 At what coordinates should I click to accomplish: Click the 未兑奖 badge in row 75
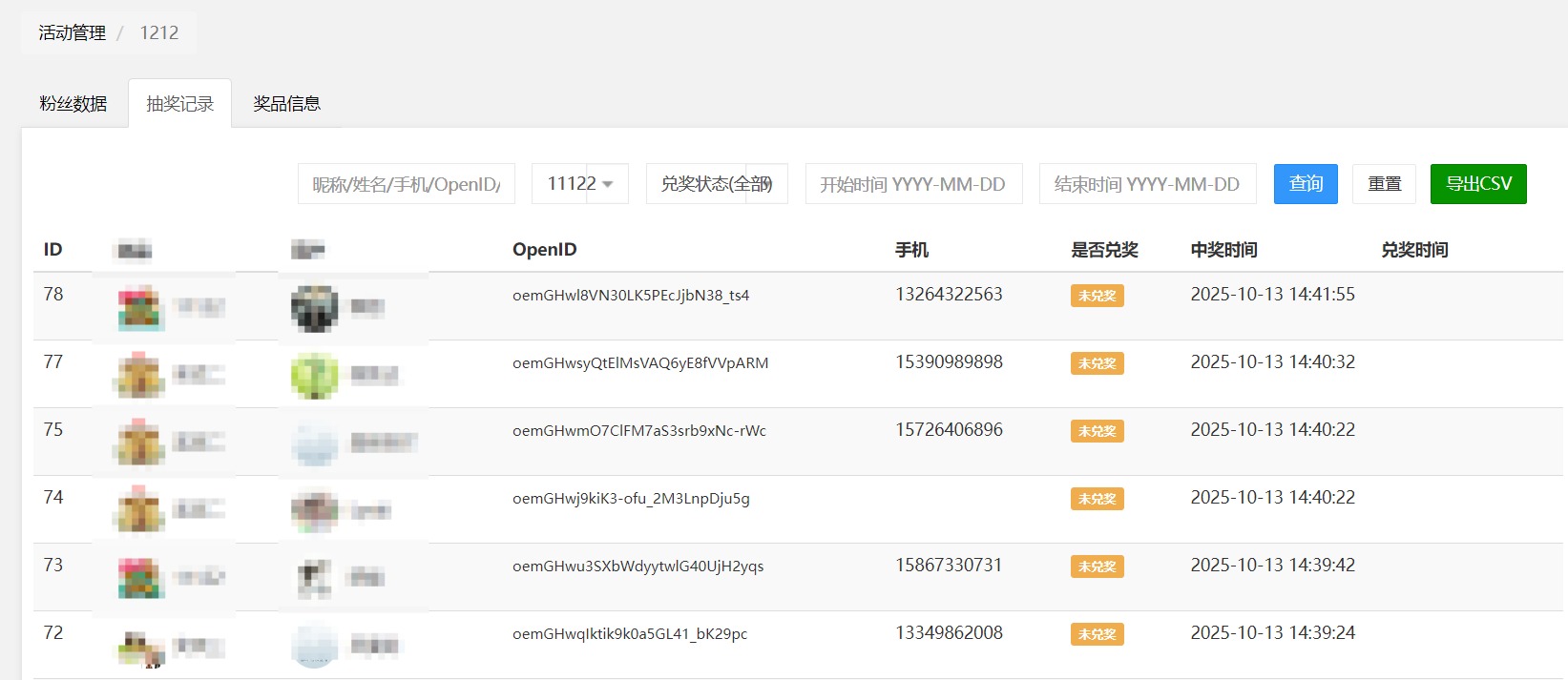point(1097,431)
